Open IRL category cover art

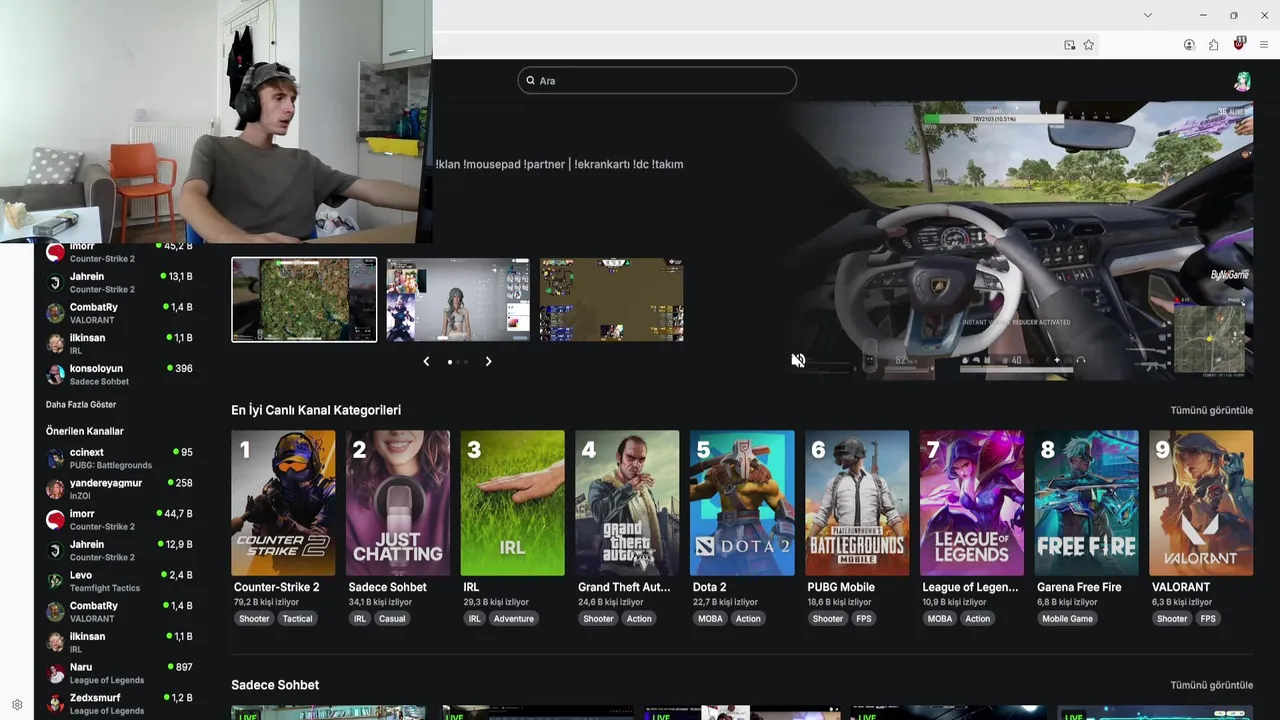(x=512, y=503)
